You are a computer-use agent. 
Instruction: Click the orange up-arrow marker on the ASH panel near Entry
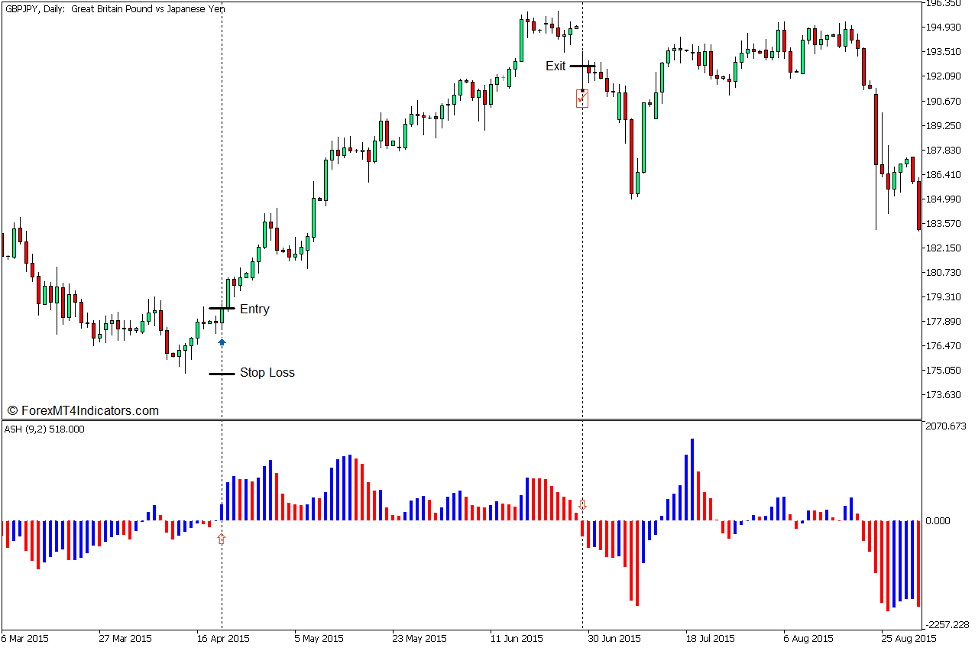coord(222,537)
